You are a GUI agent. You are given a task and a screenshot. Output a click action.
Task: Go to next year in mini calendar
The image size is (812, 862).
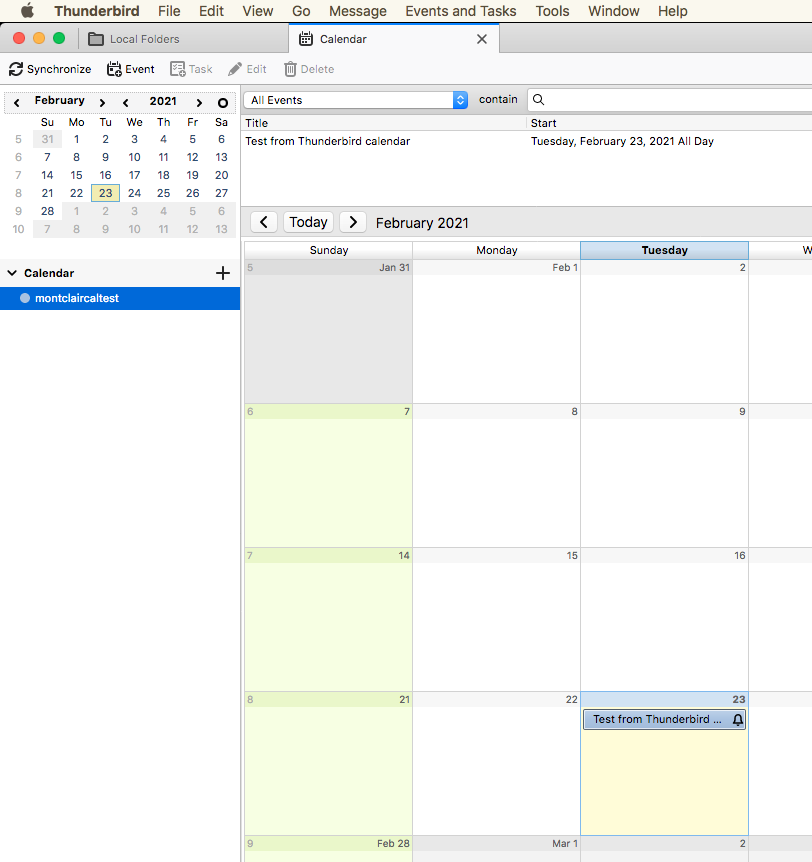(x=199, y=103)
